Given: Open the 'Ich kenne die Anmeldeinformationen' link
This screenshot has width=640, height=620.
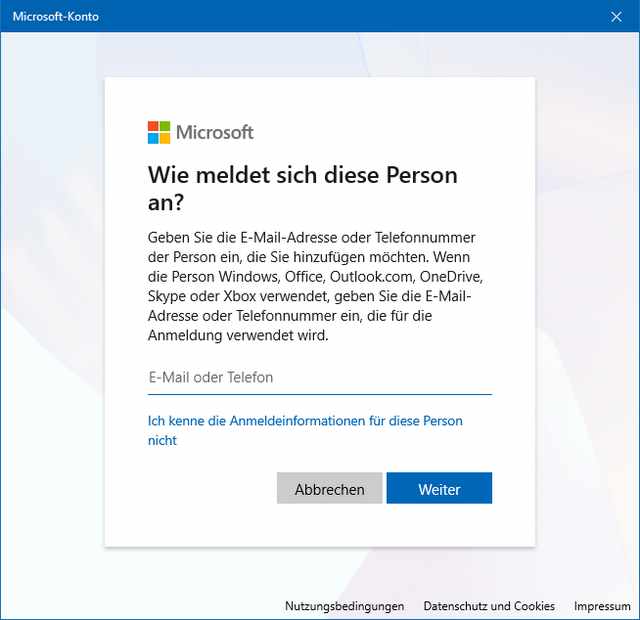Looking at the screenshot, I should (x=305, y=421).
